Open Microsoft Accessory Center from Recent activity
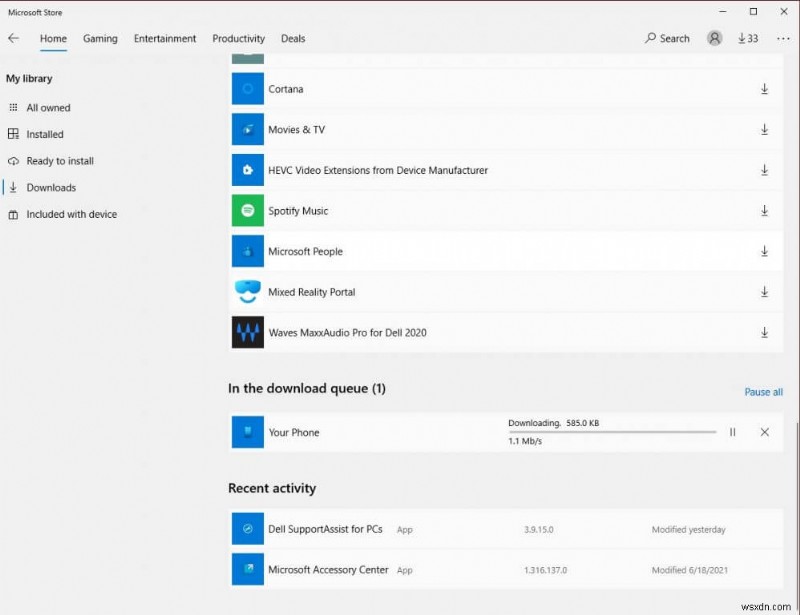800x615 pixels. (329, 569)
